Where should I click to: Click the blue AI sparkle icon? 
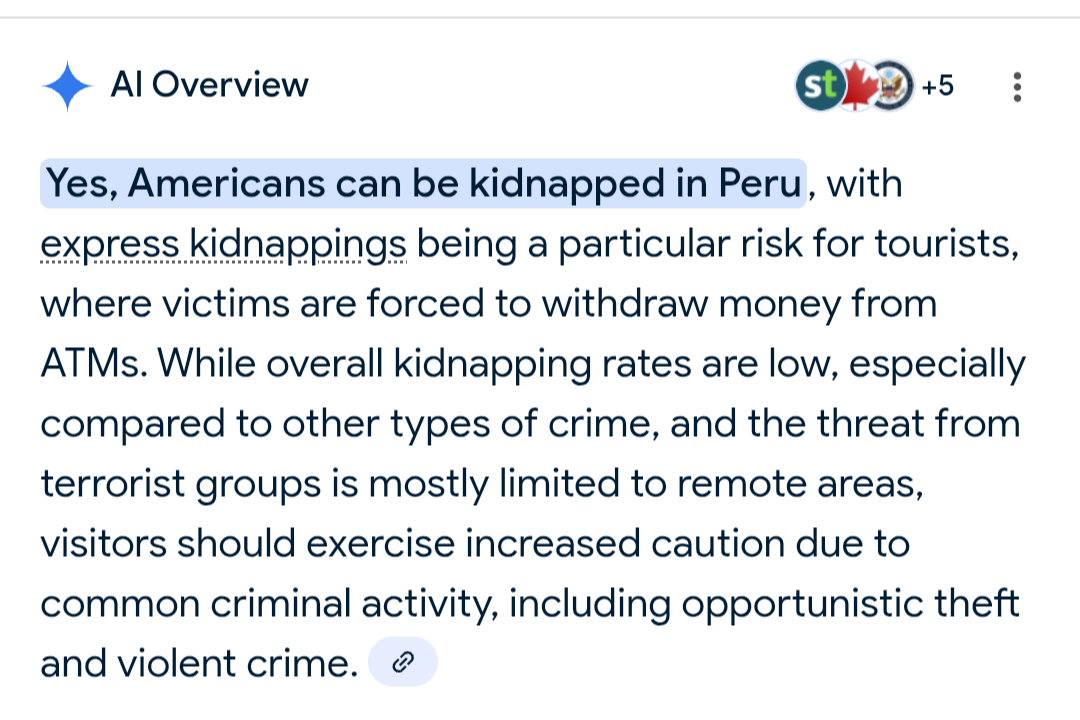click(x=67, y=86)
